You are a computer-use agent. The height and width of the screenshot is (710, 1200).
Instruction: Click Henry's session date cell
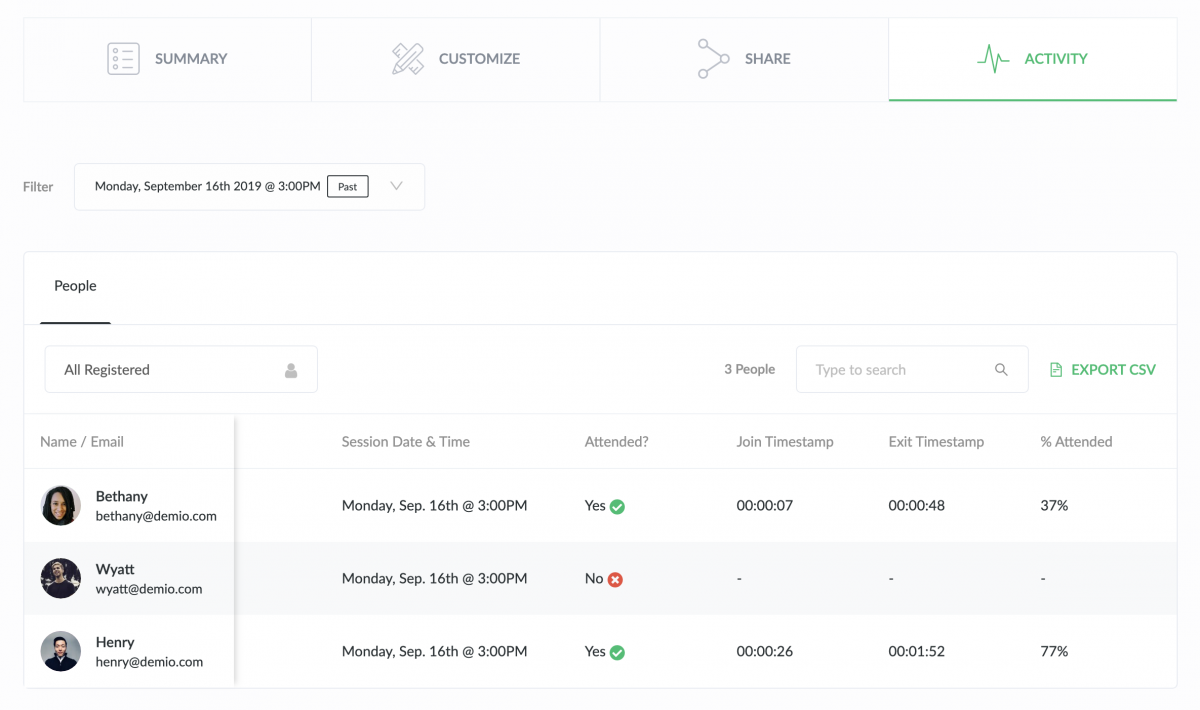(434, 652)
